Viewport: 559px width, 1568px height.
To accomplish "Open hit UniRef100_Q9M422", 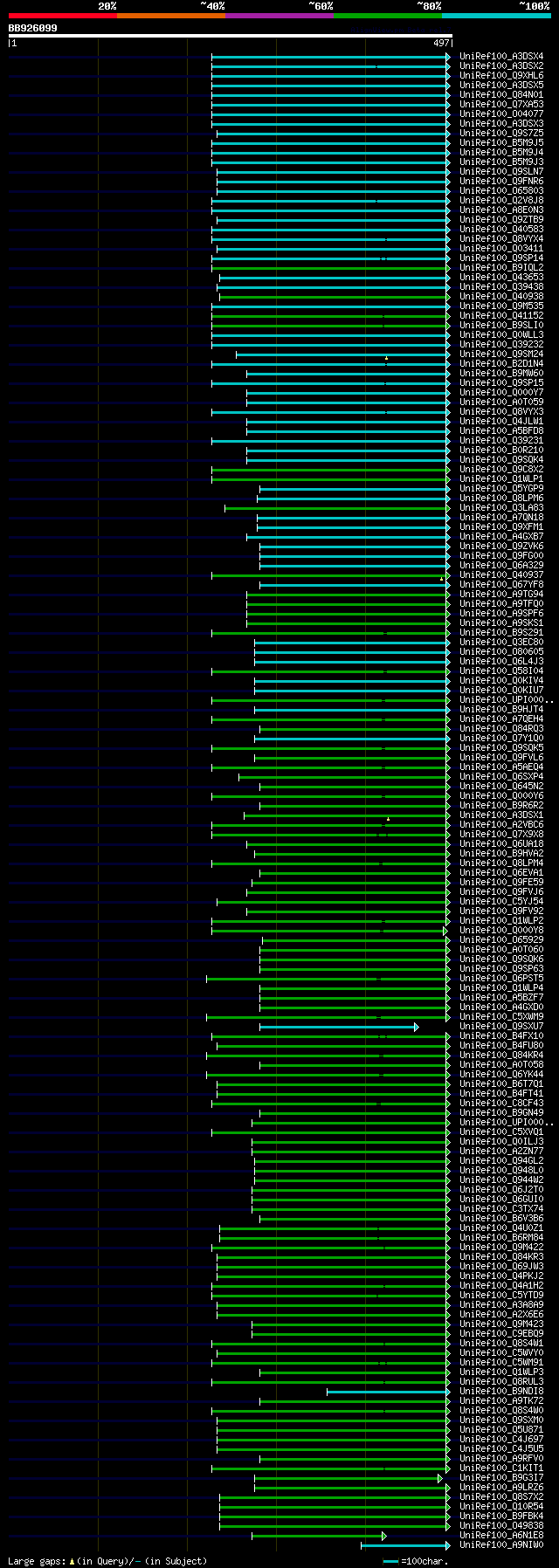I will click(x=501, y=1247).
